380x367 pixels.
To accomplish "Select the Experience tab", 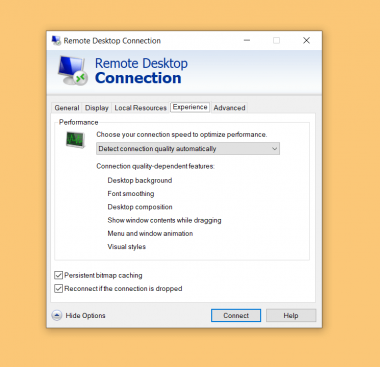I will [x=190, y=107].
